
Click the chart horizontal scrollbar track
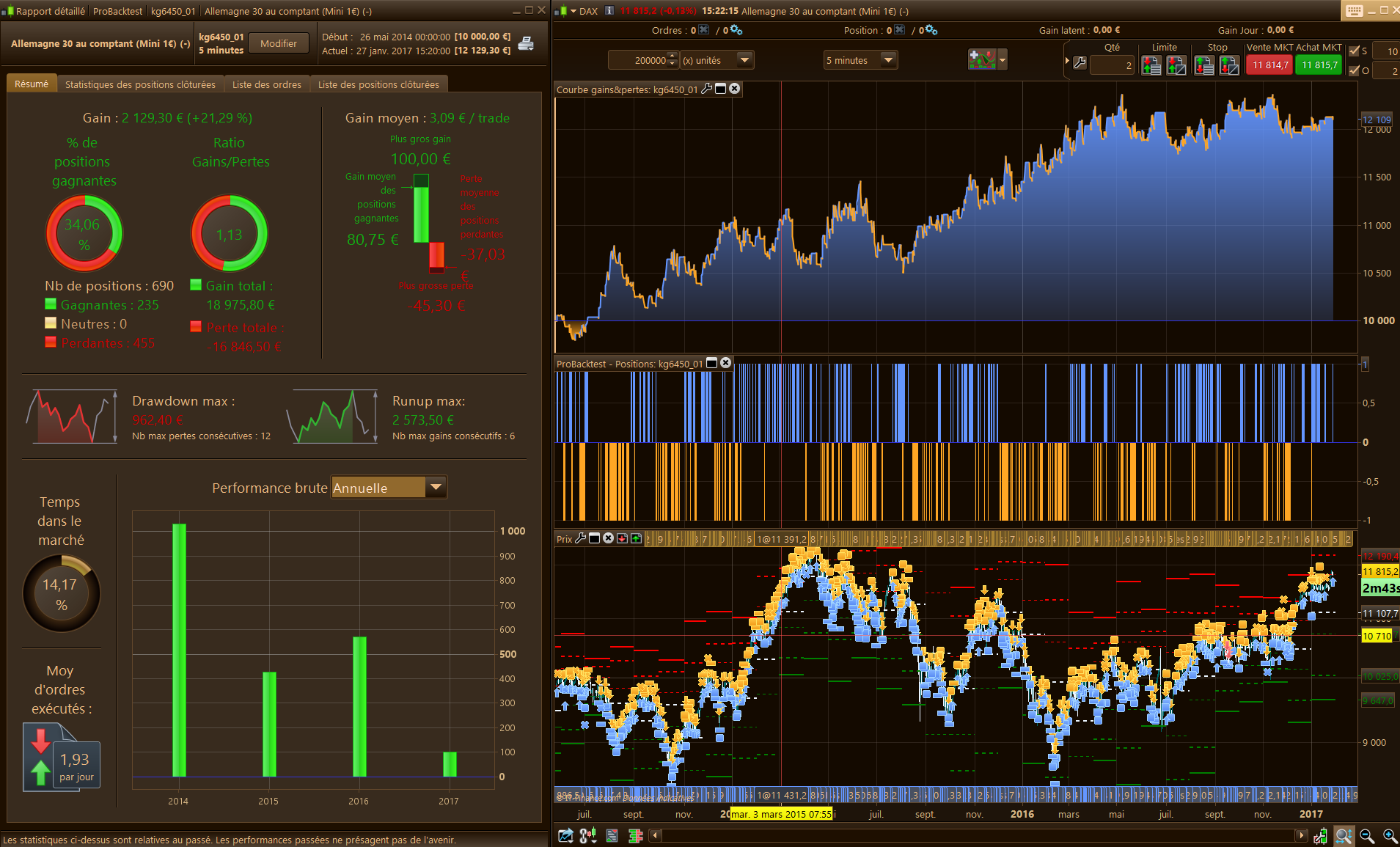coord(979,835)
